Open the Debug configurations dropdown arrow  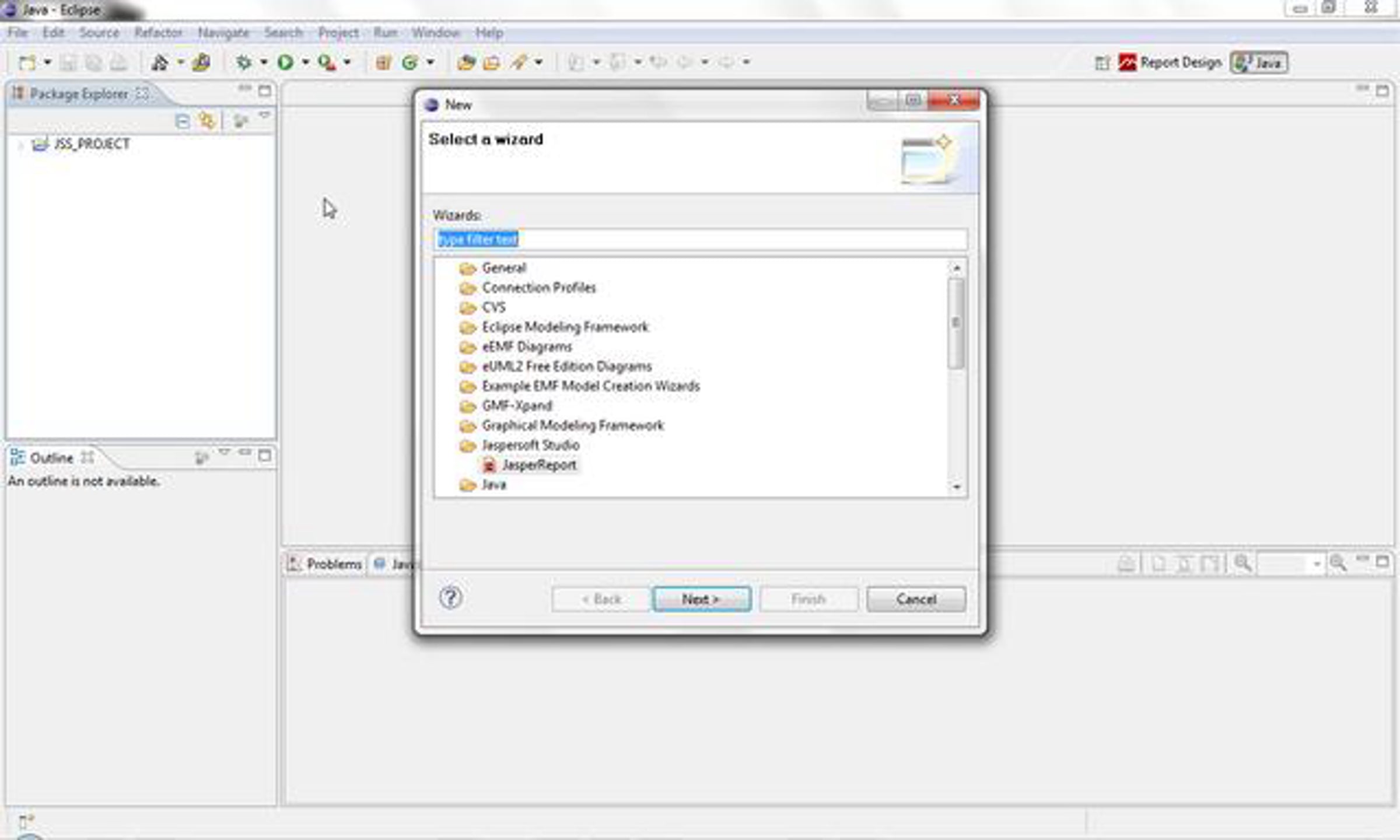pos(264,62)
